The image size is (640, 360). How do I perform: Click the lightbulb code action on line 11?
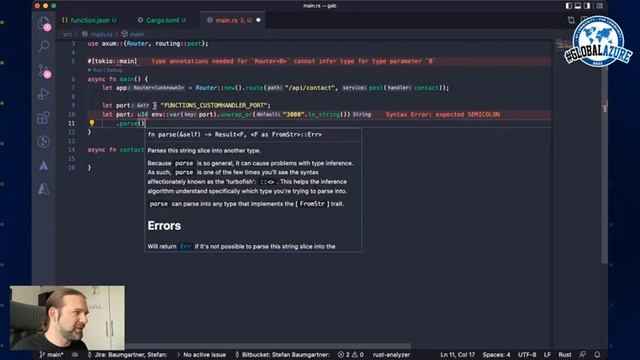coord(92,123)
